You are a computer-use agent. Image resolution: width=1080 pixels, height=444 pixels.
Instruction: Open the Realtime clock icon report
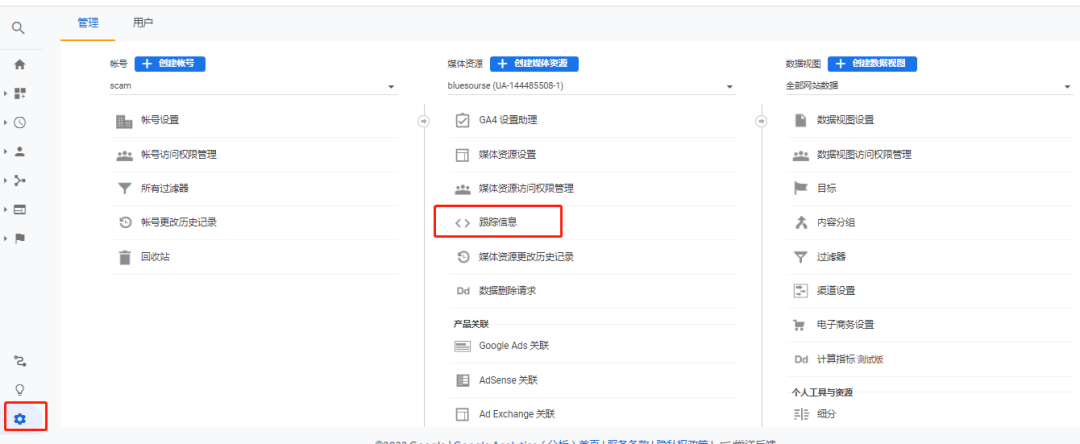[20, 122]
